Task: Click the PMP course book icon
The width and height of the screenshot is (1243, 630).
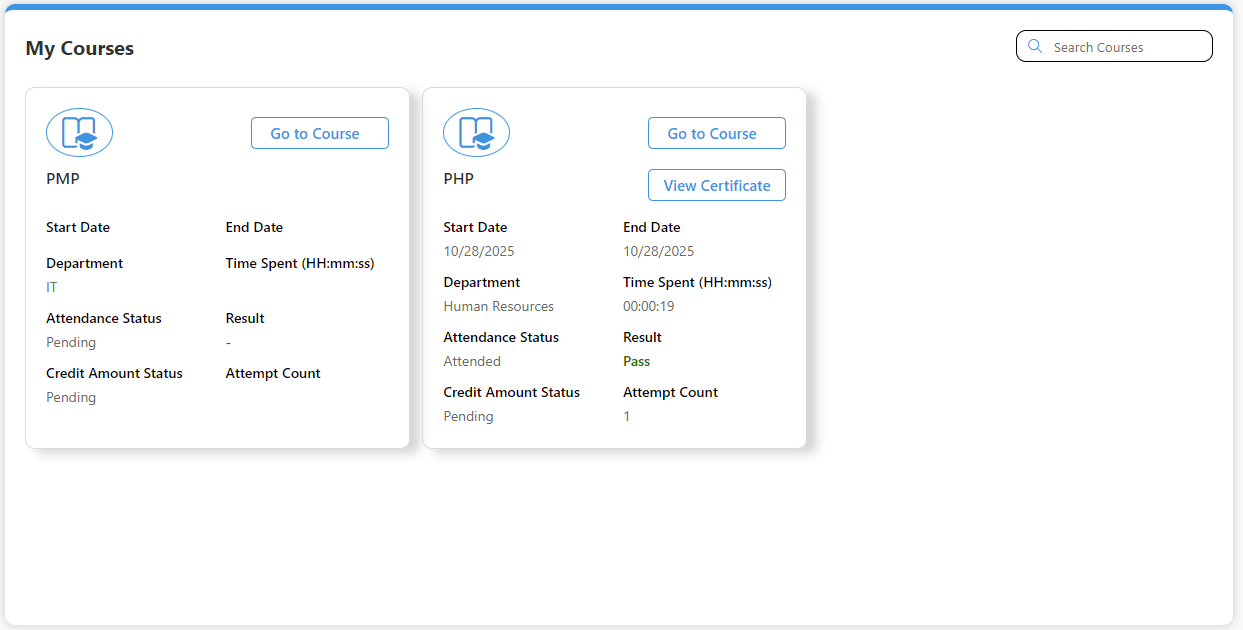Action: click(79, 133)
